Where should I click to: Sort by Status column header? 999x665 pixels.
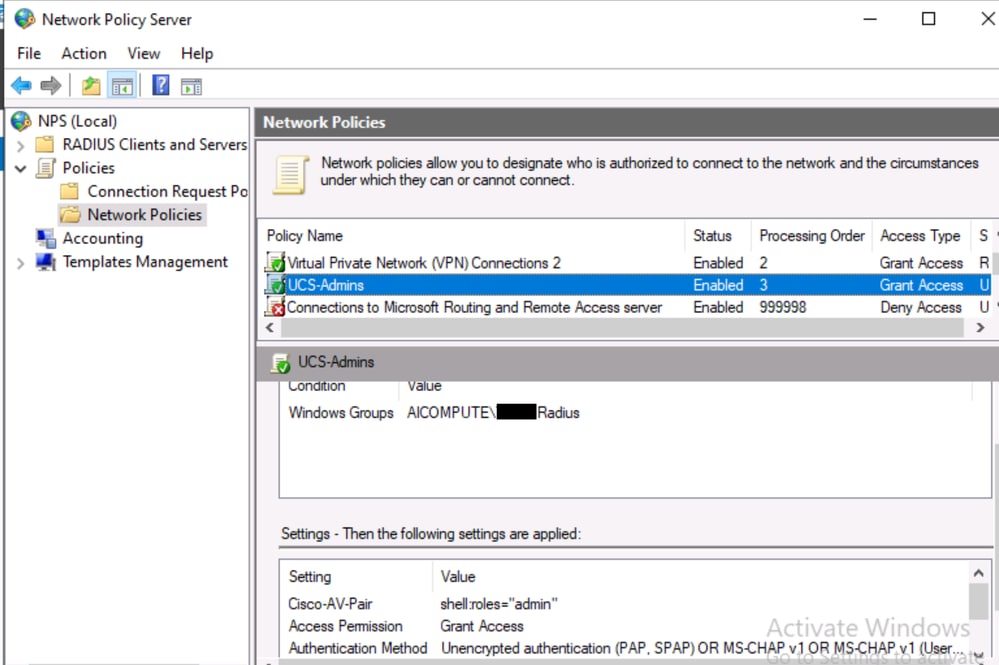(718, 236)
